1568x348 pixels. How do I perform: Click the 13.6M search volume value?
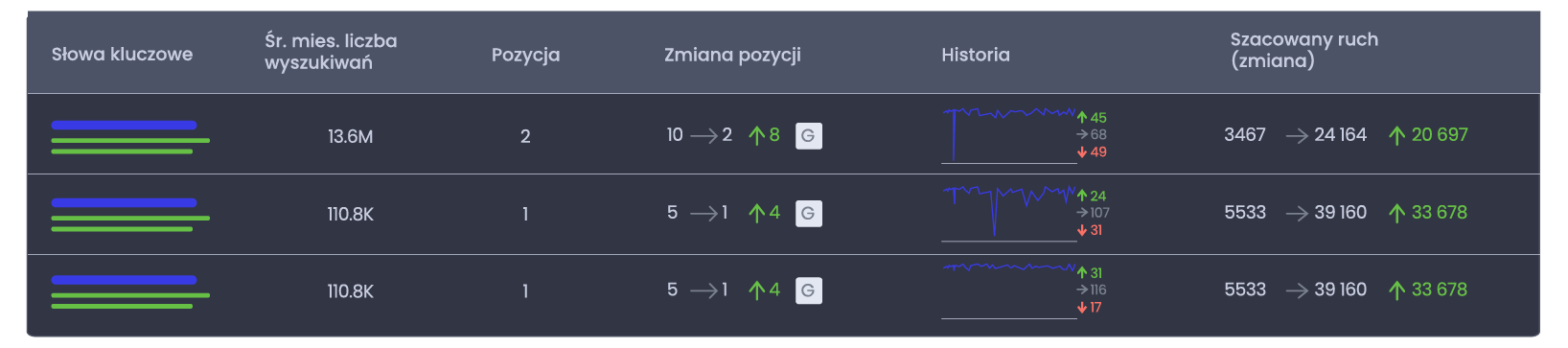click(x=350, y=137)
